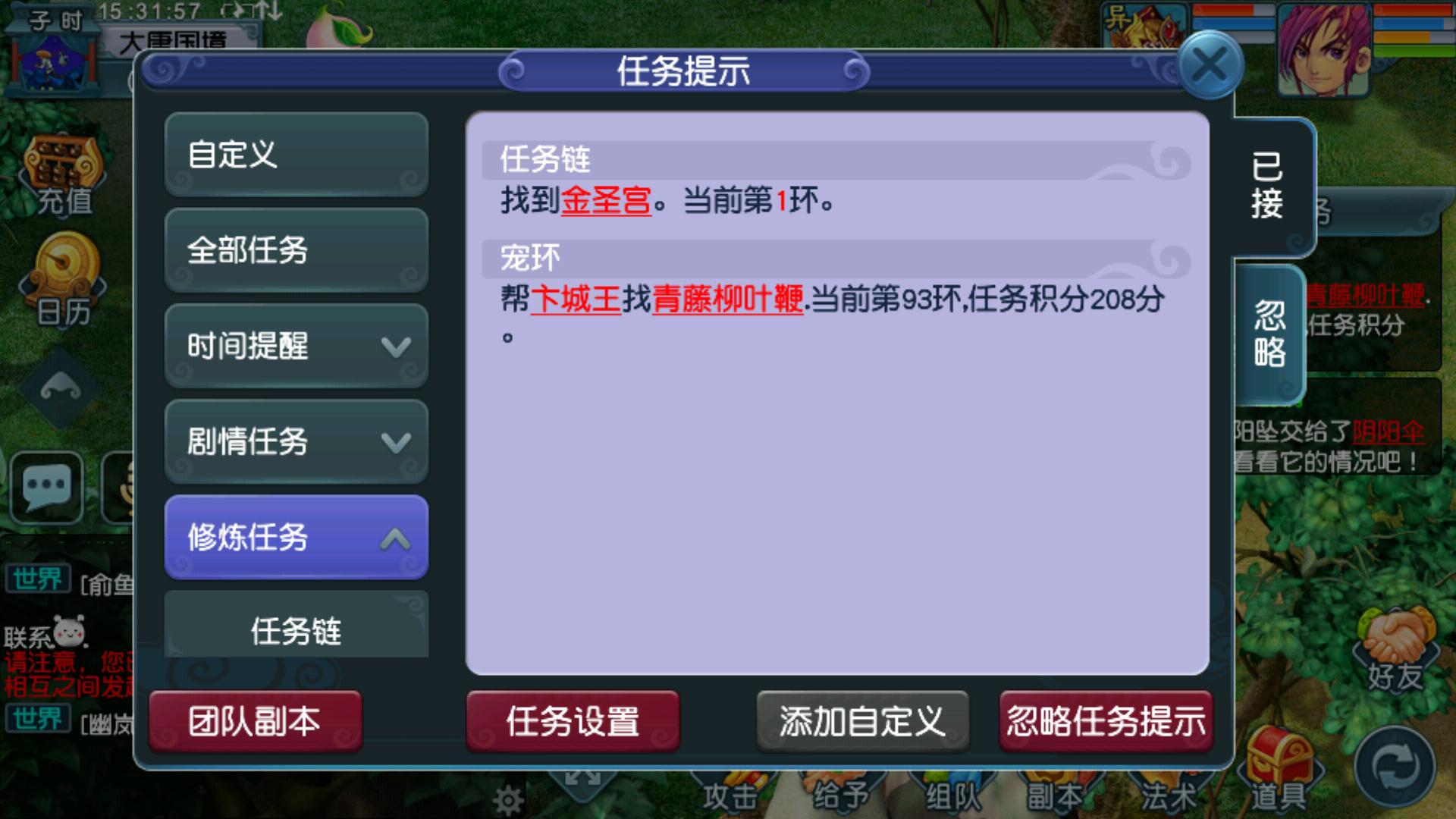Expand the 时间提醒 category

click(x=297, y=346)
